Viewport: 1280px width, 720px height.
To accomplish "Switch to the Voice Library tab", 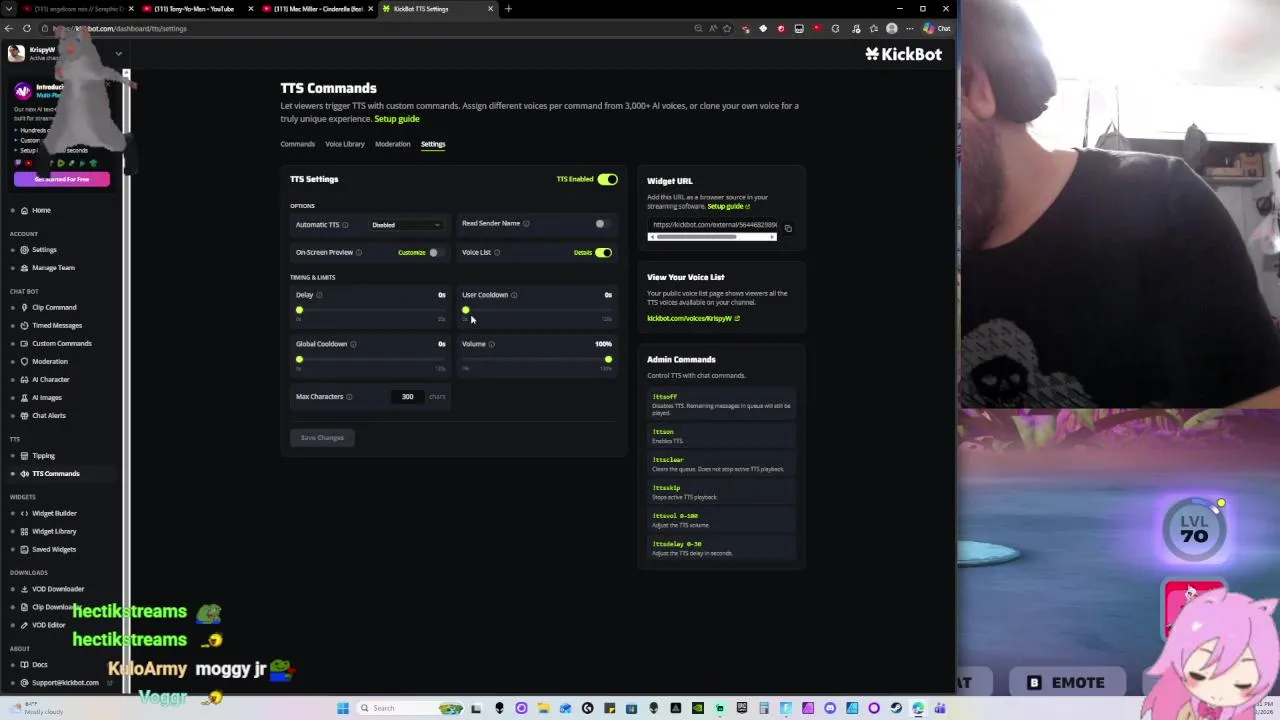I will [x=345, y=144].
